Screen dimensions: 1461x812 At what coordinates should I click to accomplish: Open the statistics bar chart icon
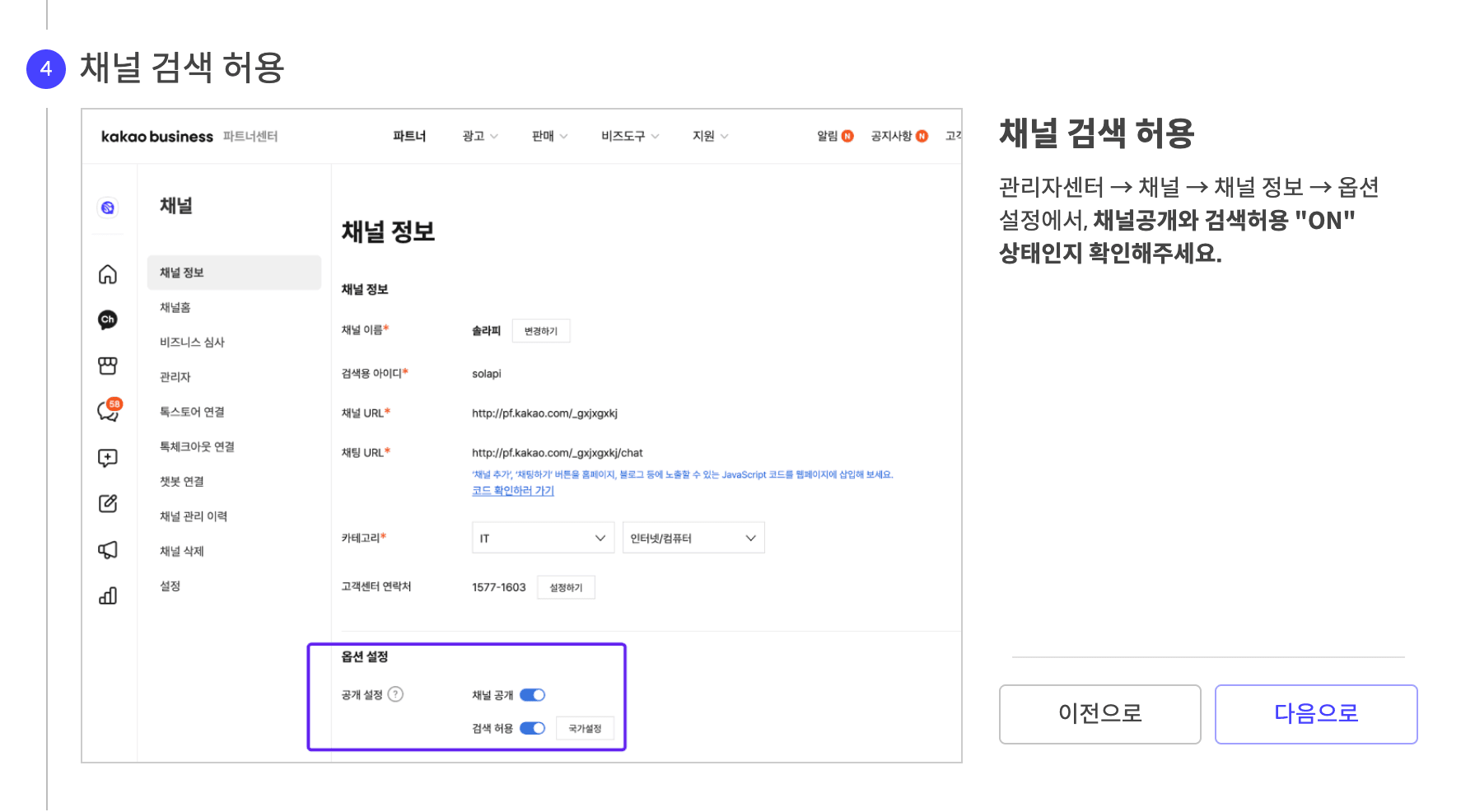[x=108, y=595]
